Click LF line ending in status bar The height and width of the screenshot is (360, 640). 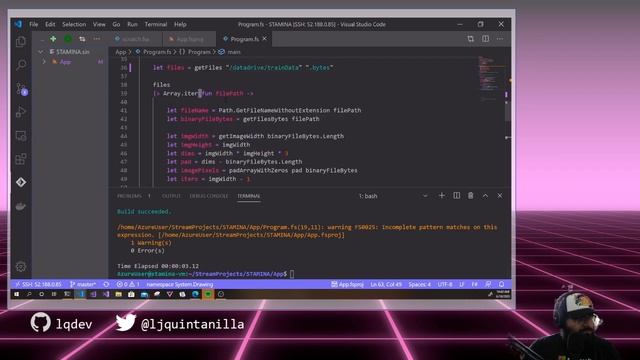pos(462,284)
